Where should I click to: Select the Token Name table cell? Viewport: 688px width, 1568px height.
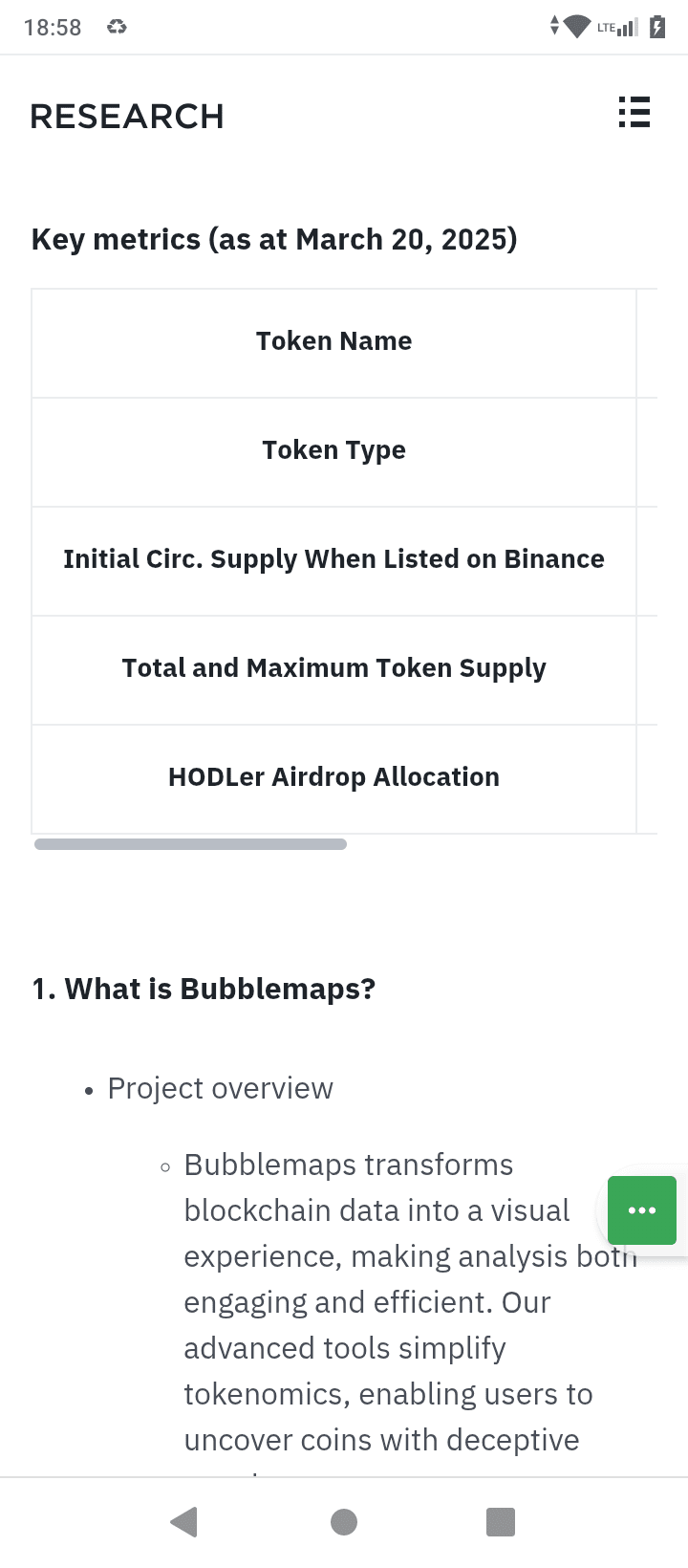pos(333,341)
